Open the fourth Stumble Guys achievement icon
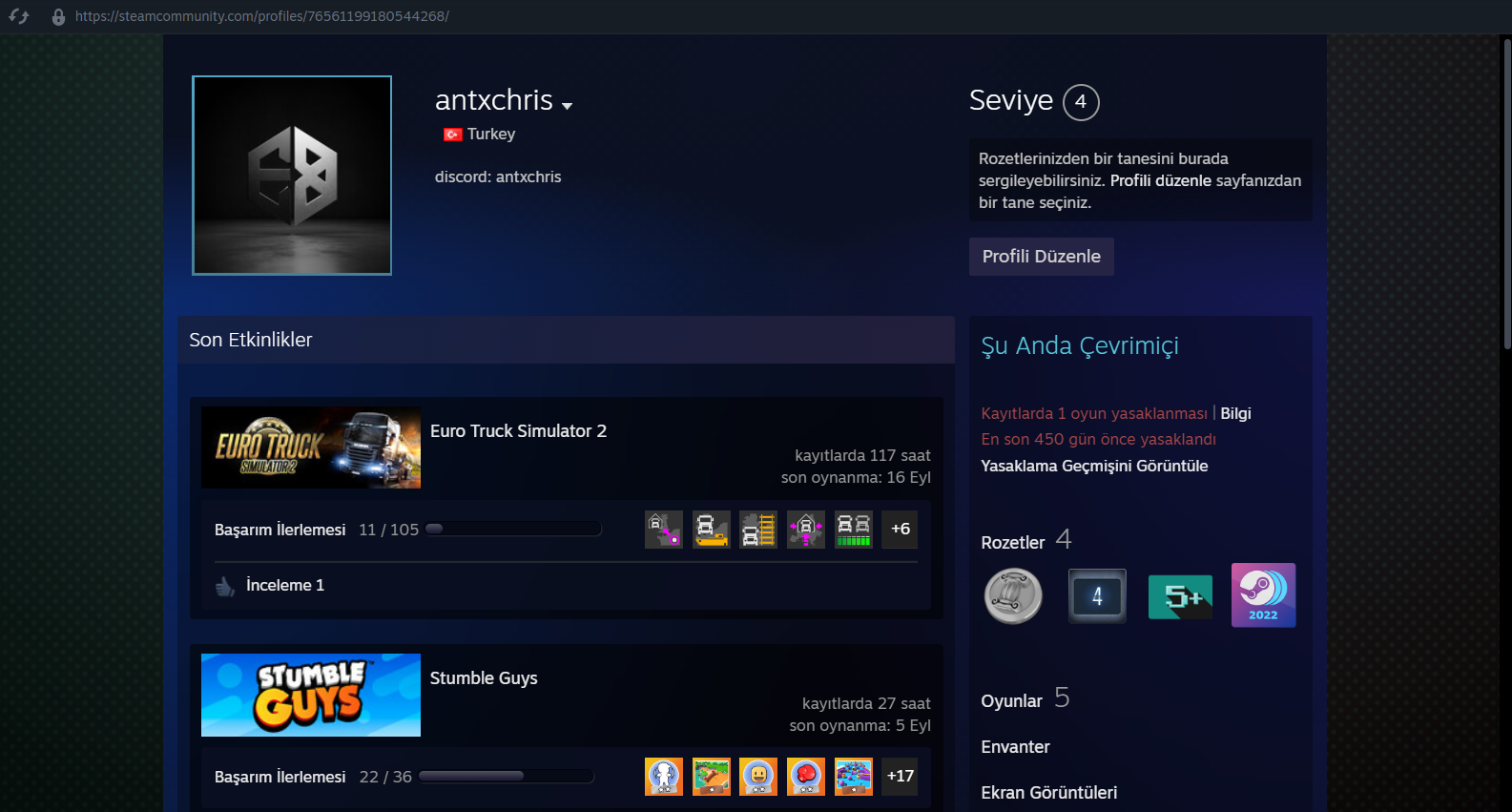 coord(806,777)
